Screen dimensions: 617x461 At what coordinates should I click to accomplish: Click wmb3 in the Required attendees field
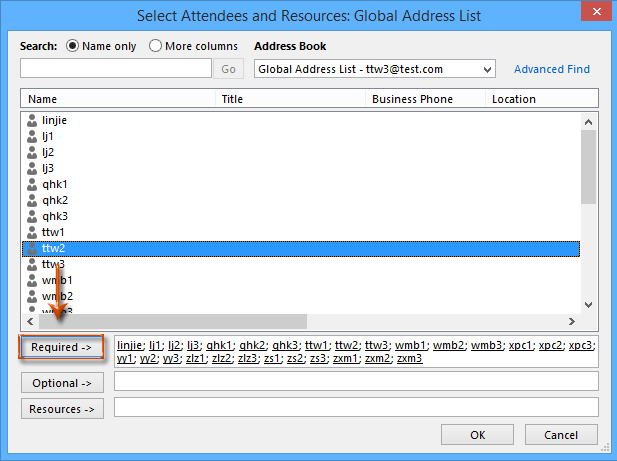pyautogui.click(x=486, y=345)
